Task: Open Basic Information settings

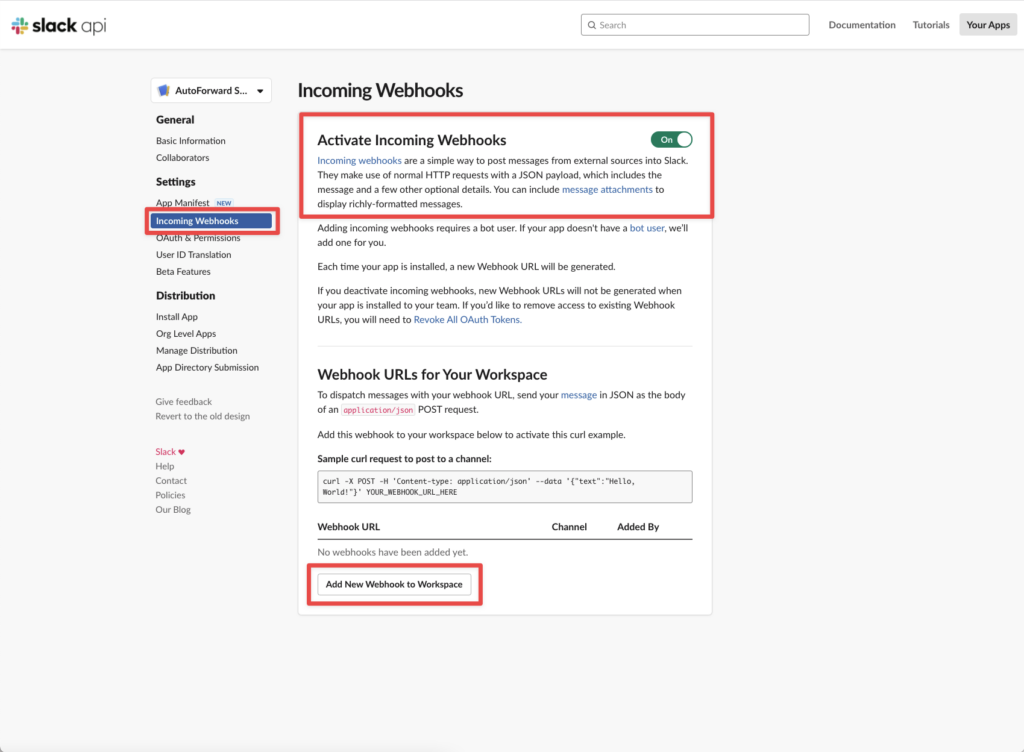Action: (x=191, y=140)
